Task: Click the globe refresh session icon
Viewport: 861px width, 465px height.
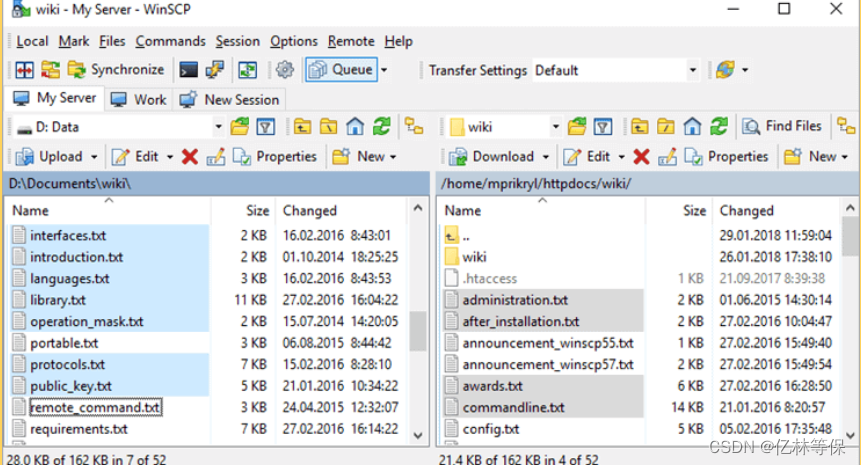Action: click(725, 70)
